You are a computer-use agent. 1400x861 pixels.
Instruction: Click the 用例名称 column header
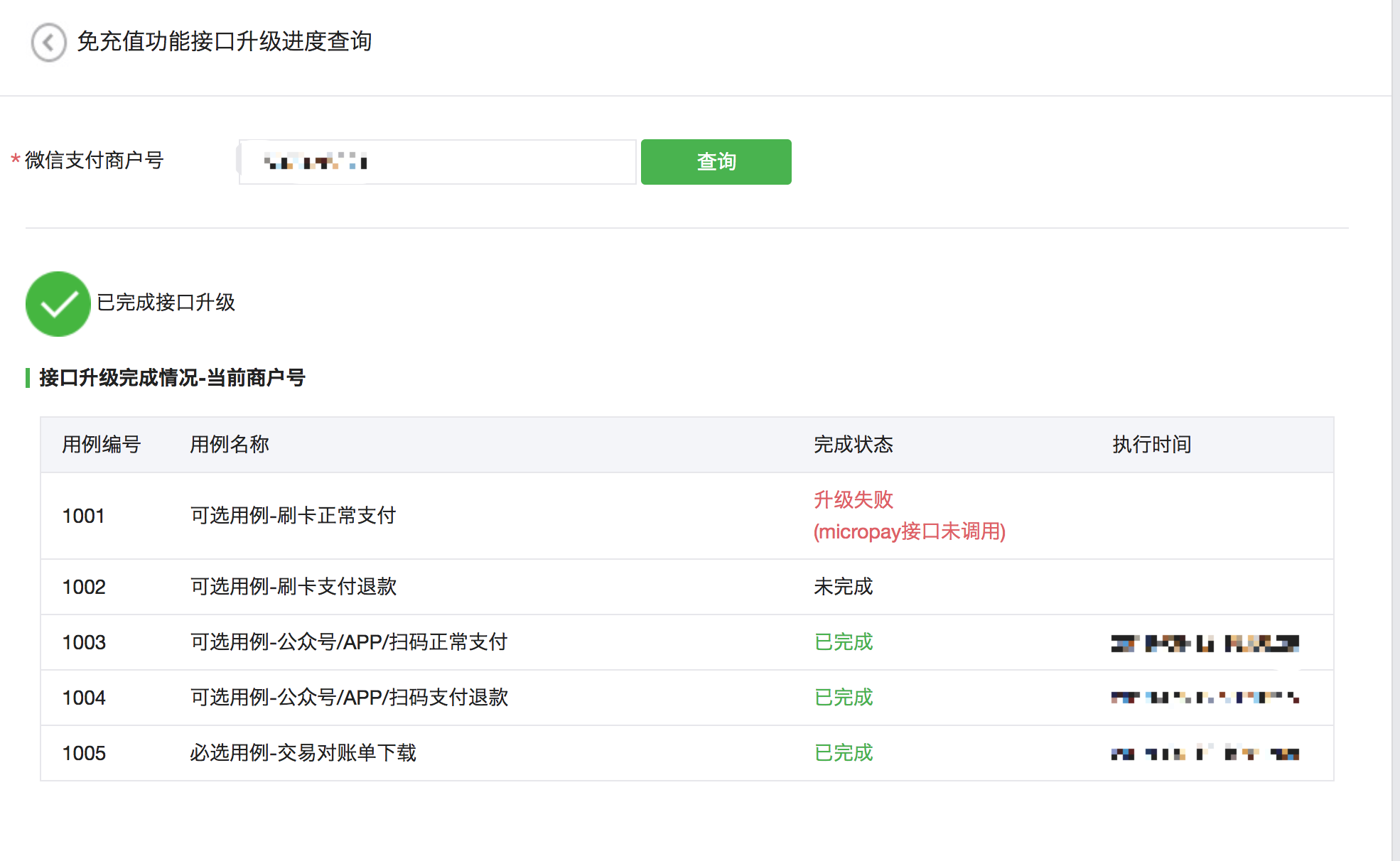point(230,444)
